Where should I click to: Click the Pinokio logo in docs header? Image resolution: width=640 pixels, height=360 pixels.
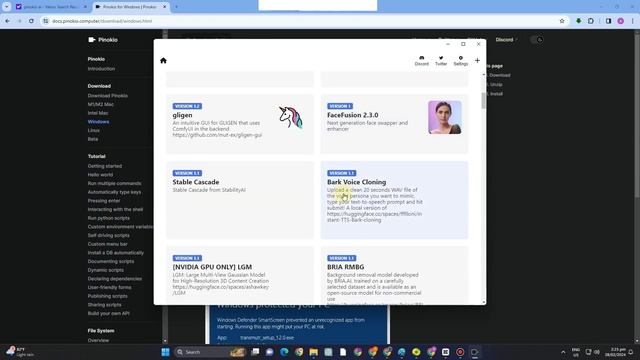[x=103, y=40]
